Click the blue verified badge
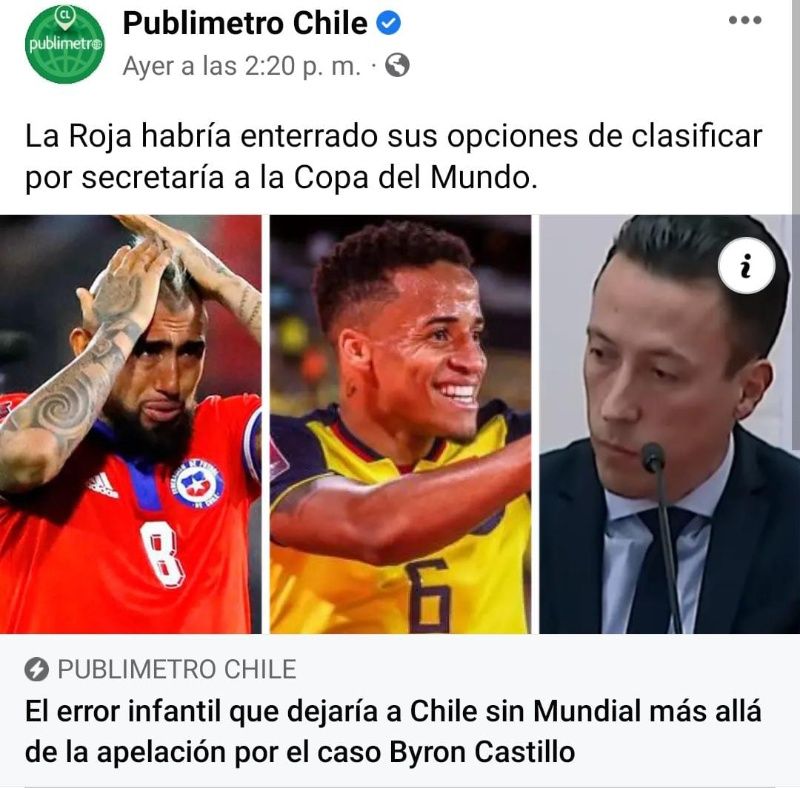The height and width of the screenshot is (788, 800). click(389, 23)
